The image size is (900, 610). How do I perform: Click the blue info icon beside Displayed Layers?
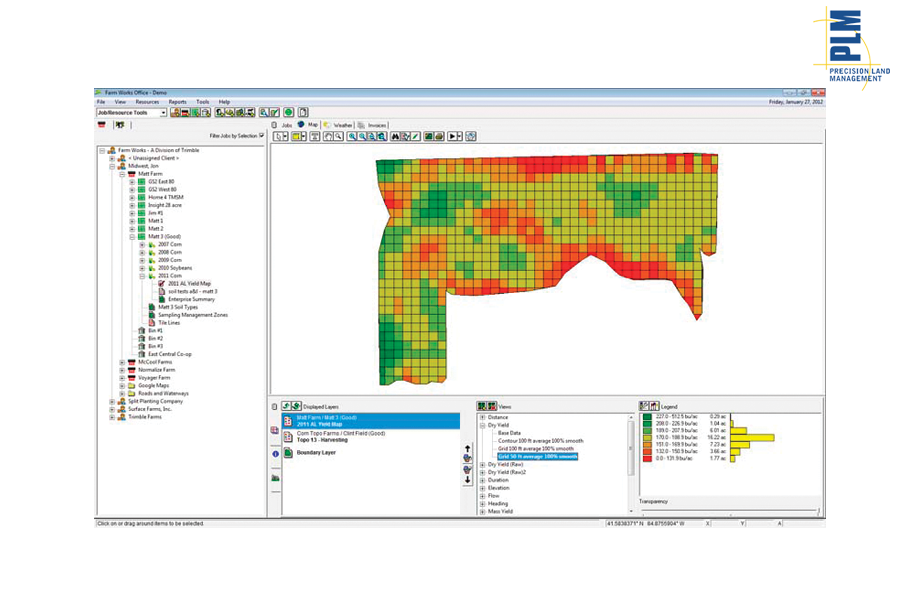click(276, 454)
